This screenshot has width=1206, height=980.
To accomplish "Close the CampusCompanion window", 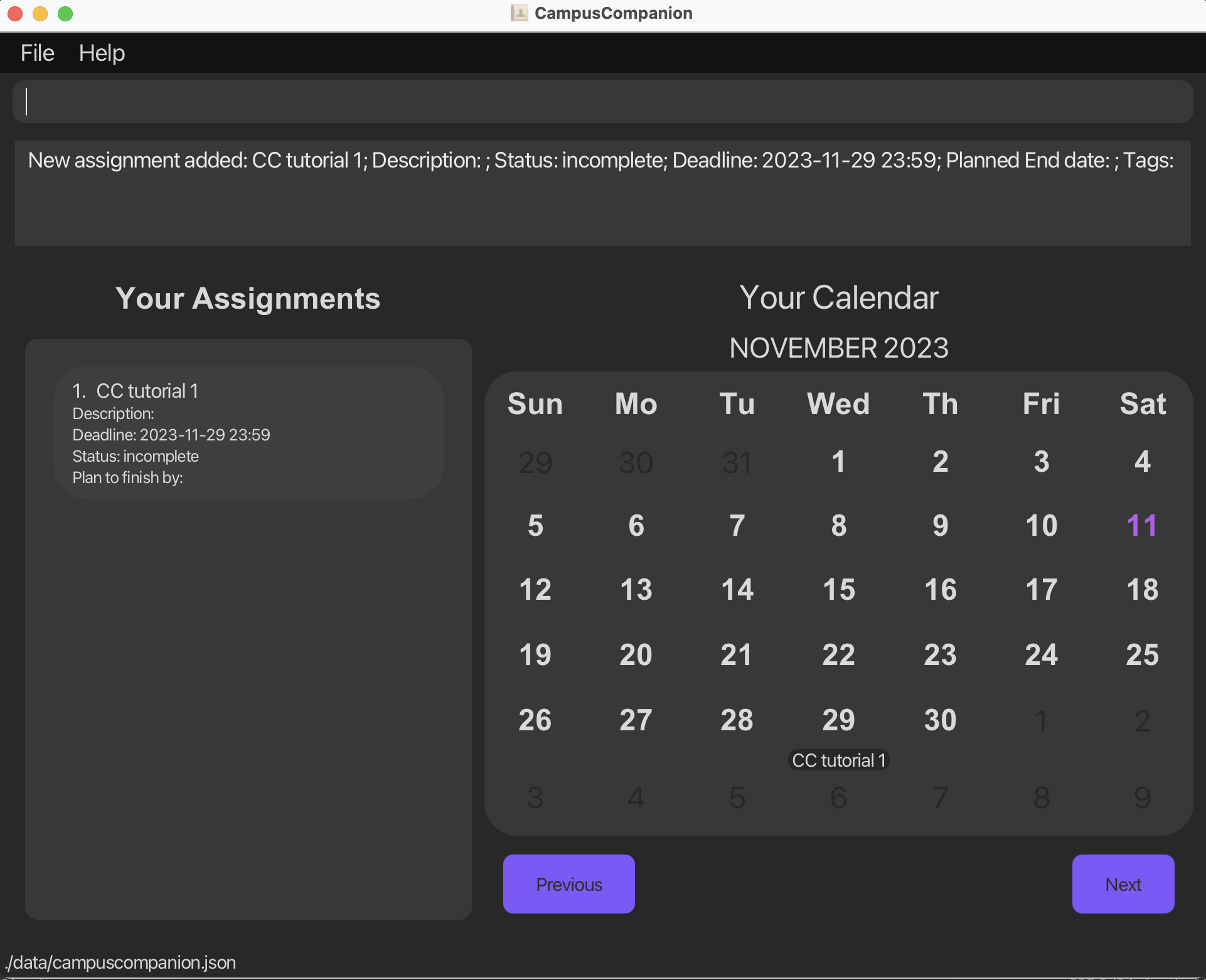I will [x=15, y=13].
